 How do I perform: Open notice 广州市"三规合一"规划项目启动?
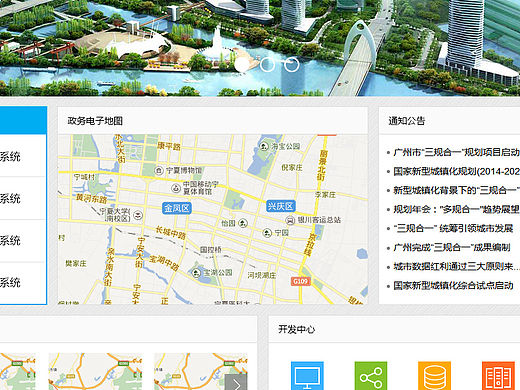(456, 152)
